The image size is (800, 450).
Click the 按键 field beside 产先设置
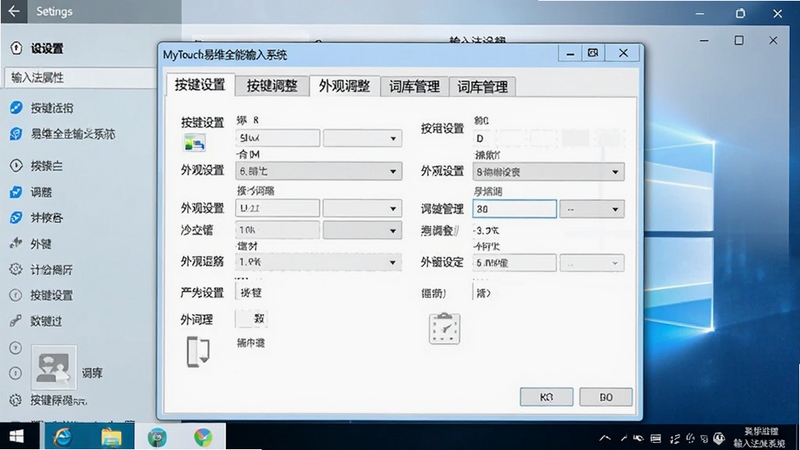point(251,292)
